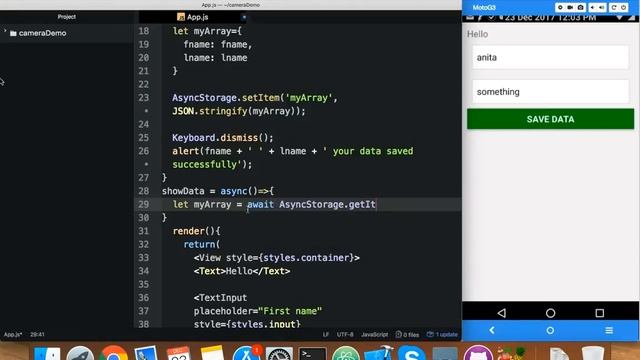Open App Store icon with notification badge
The image size is (640, 360).
[246, 353]
